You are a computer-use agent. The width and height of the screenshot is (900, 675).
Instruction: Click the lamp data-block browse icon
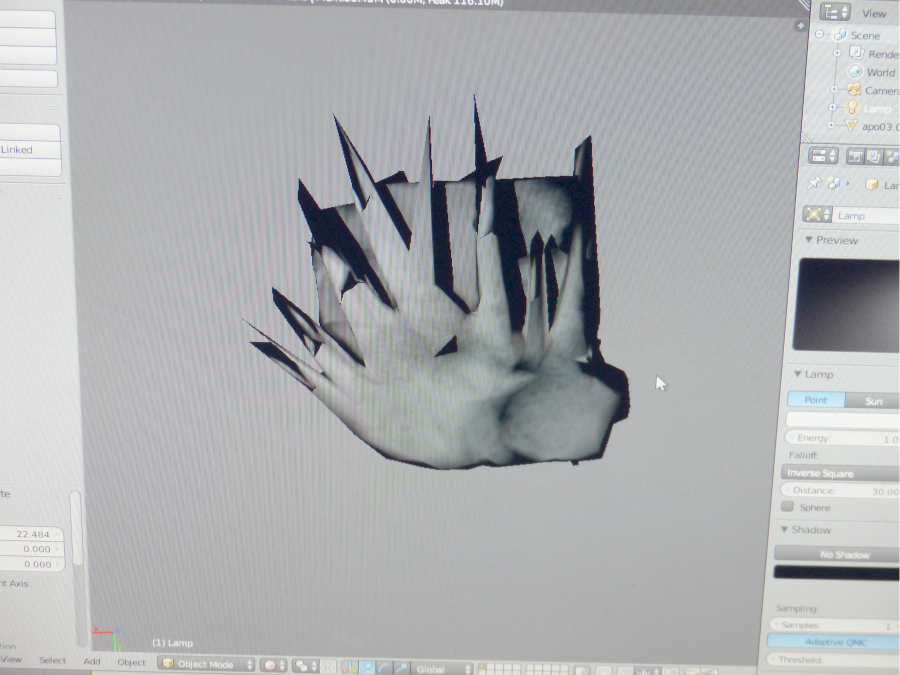pyautogui.click(x=818, y=215)
